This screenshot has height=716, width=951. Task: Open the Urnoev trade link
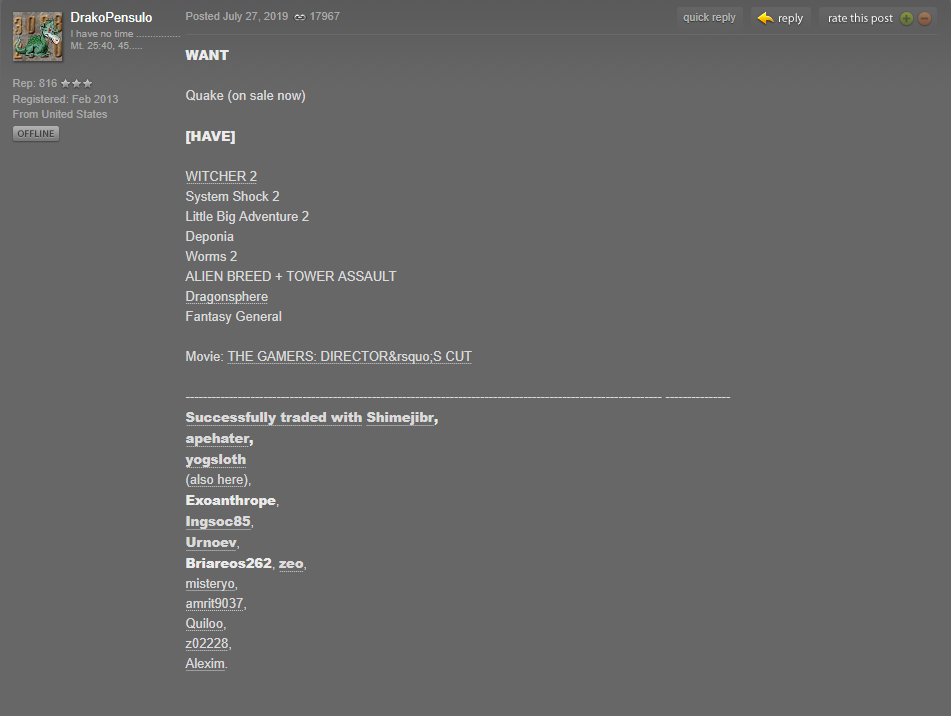[211, 542]
